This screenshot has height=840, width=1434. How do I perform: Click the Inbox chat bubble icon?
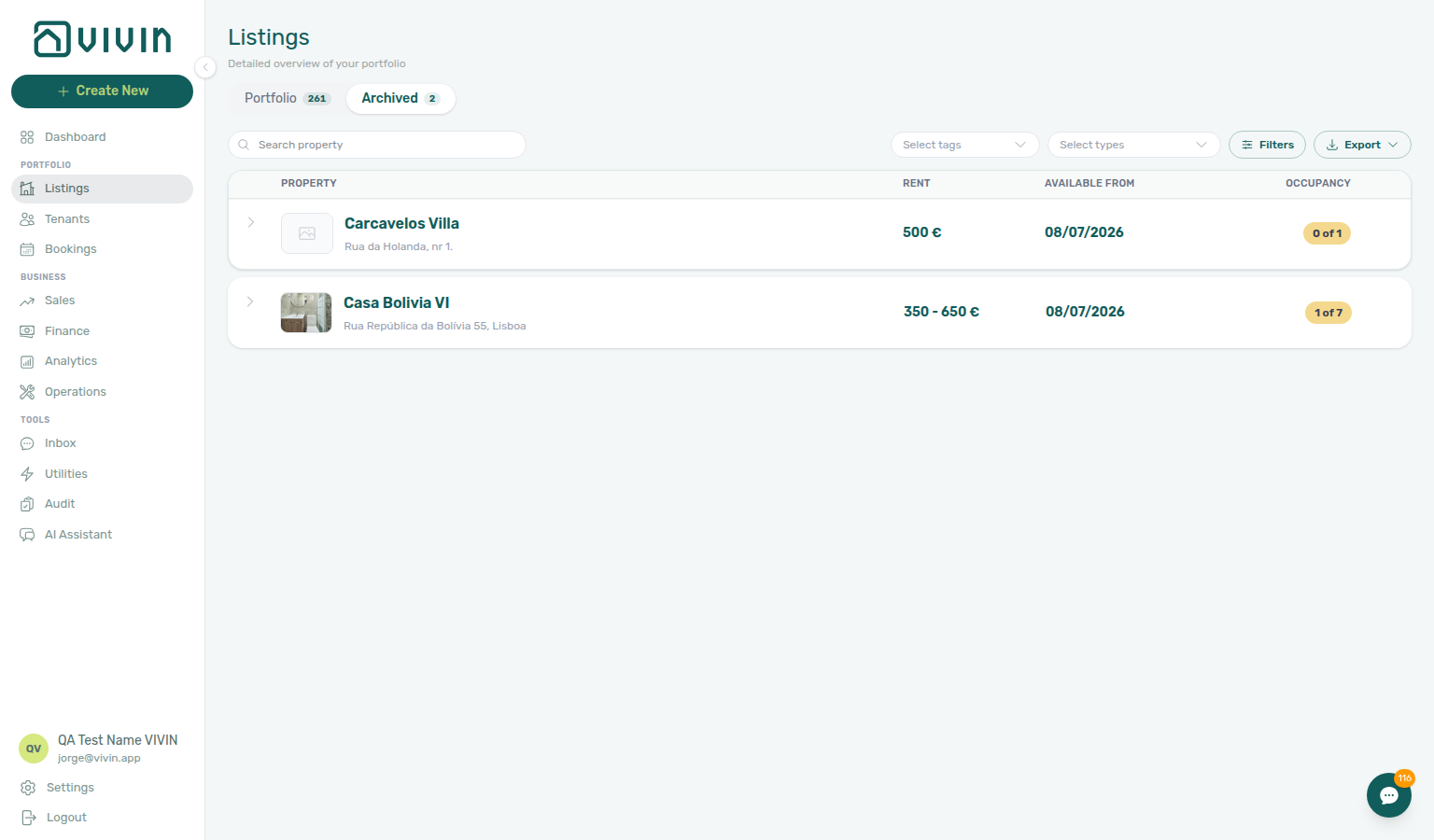[27, 443]
